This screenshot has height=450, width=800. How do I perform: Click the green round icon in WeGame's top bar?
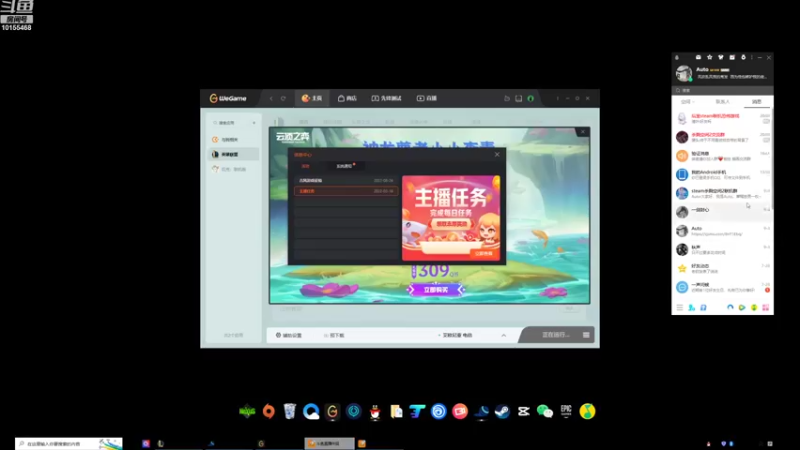pos(531,98)
